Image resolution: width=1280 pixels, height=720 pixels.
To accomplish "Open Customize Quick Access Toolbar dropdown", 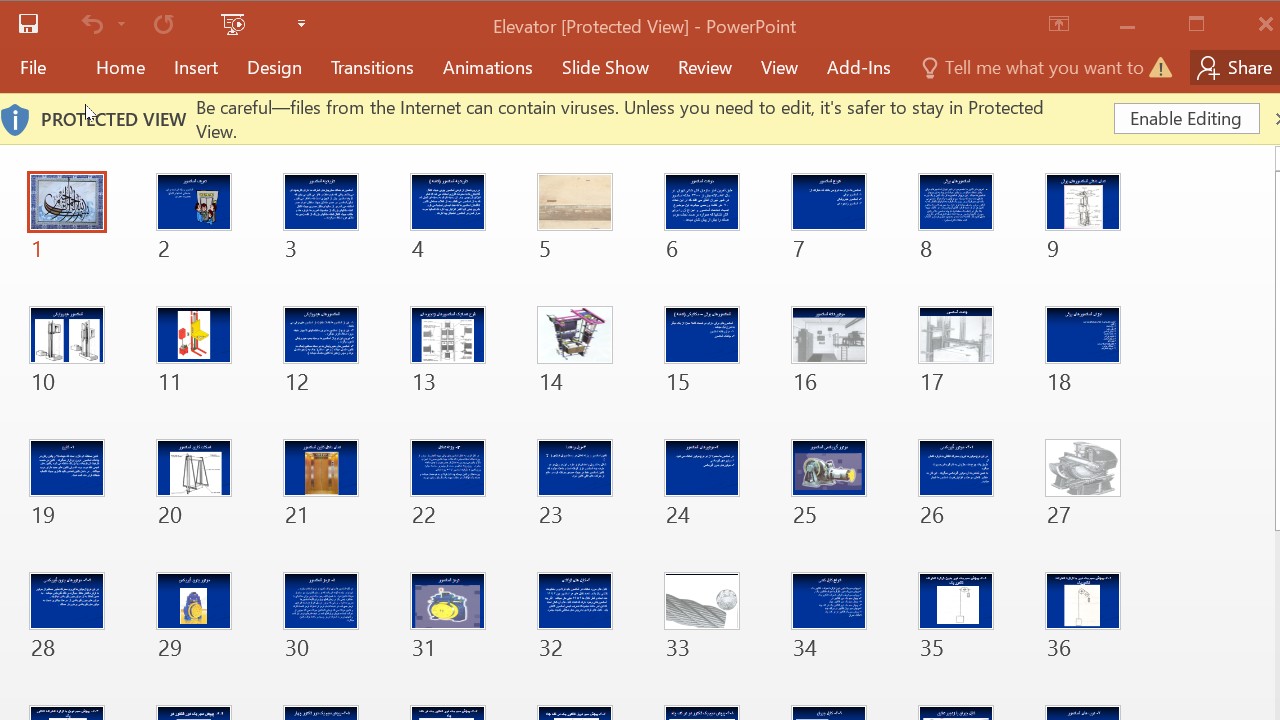I will [301, 24].
